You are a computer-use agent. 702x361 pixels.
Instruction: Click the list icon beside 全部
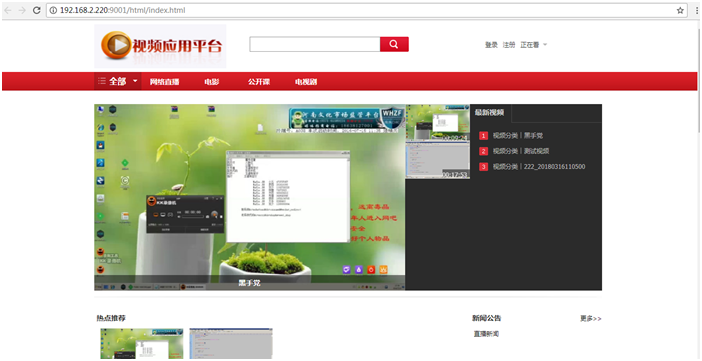tap(102, 81)
